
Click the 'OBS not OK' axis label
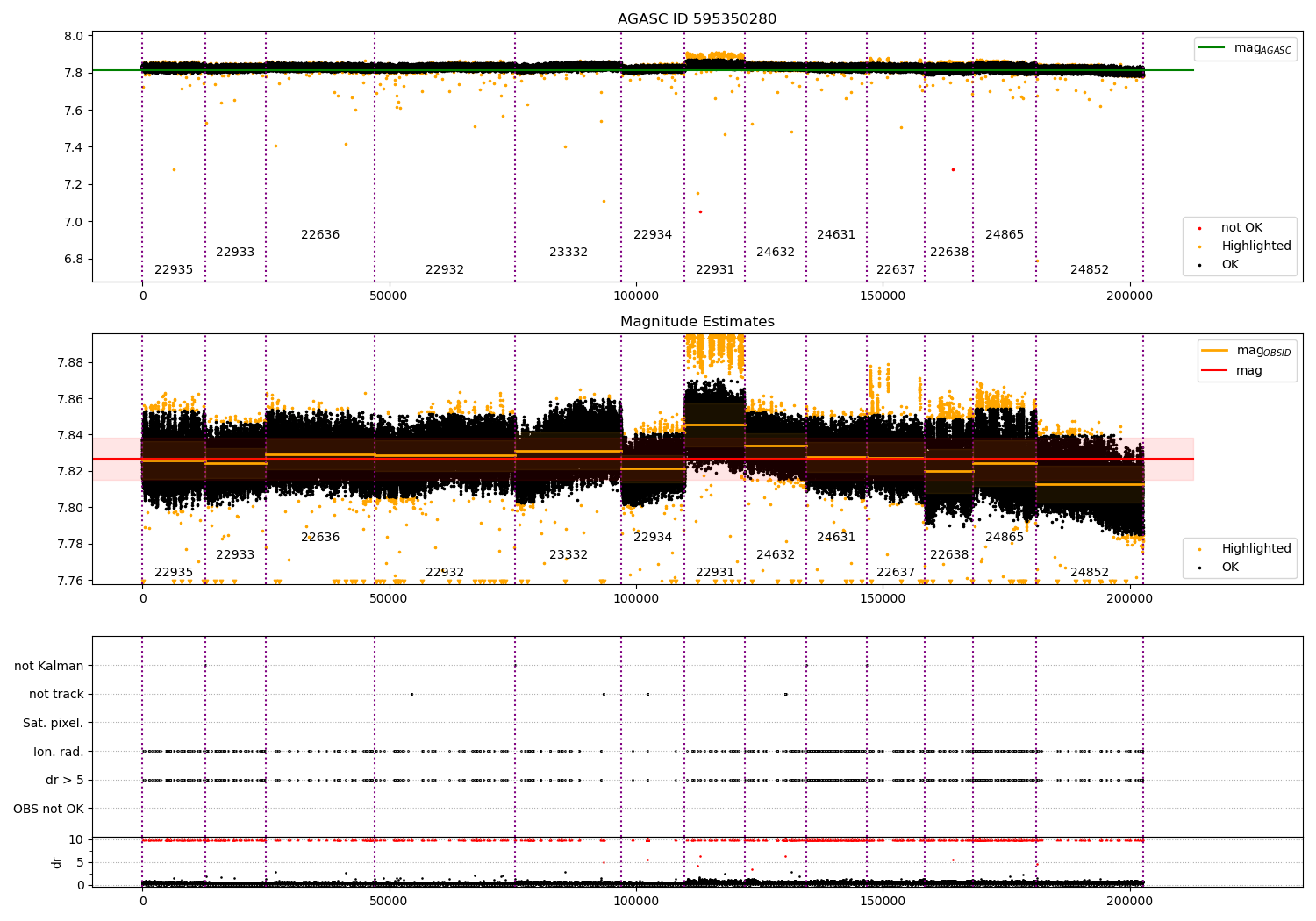[48, 809]
